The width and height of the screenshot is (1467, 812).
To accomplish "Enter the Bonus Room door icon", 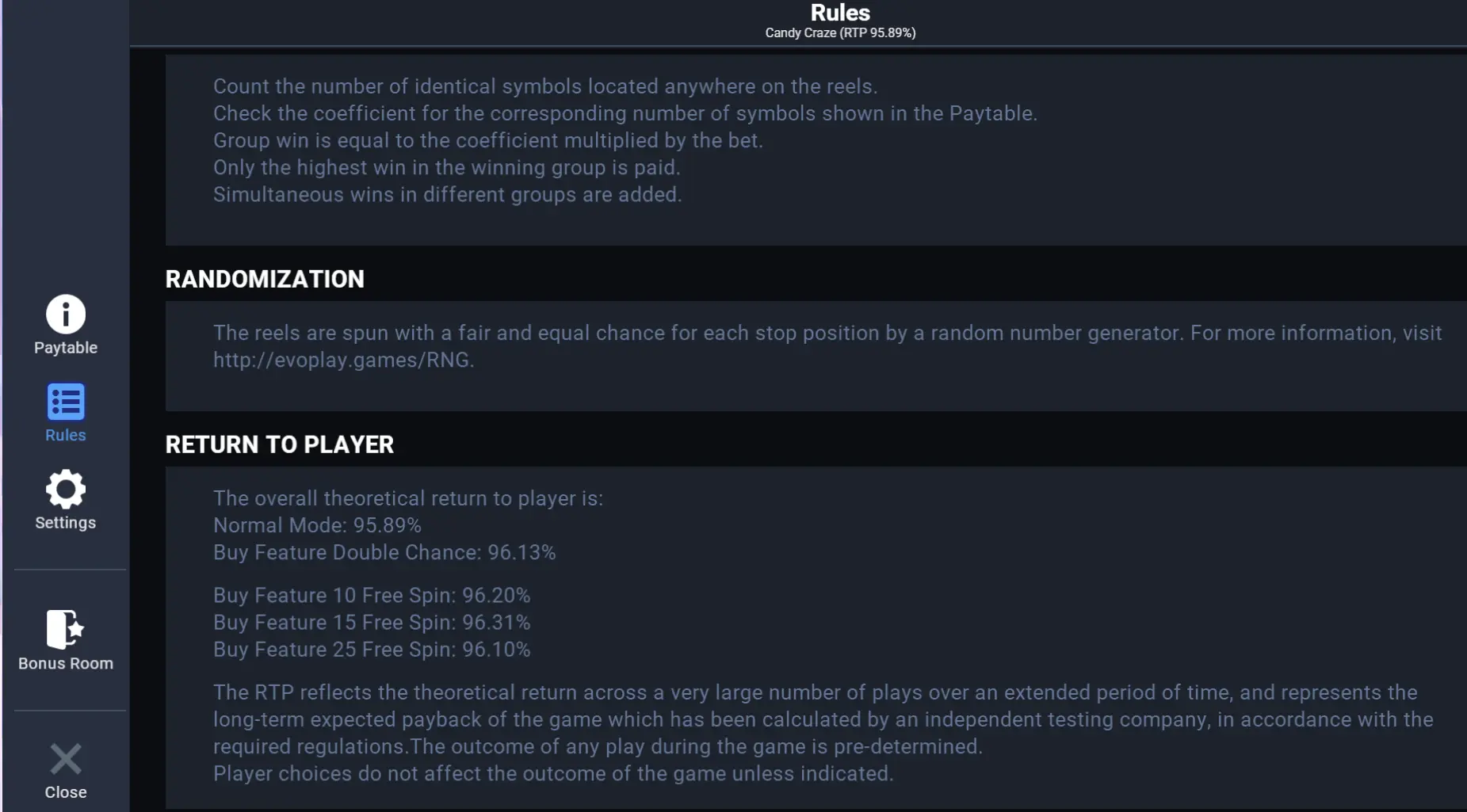I will 66,629.
